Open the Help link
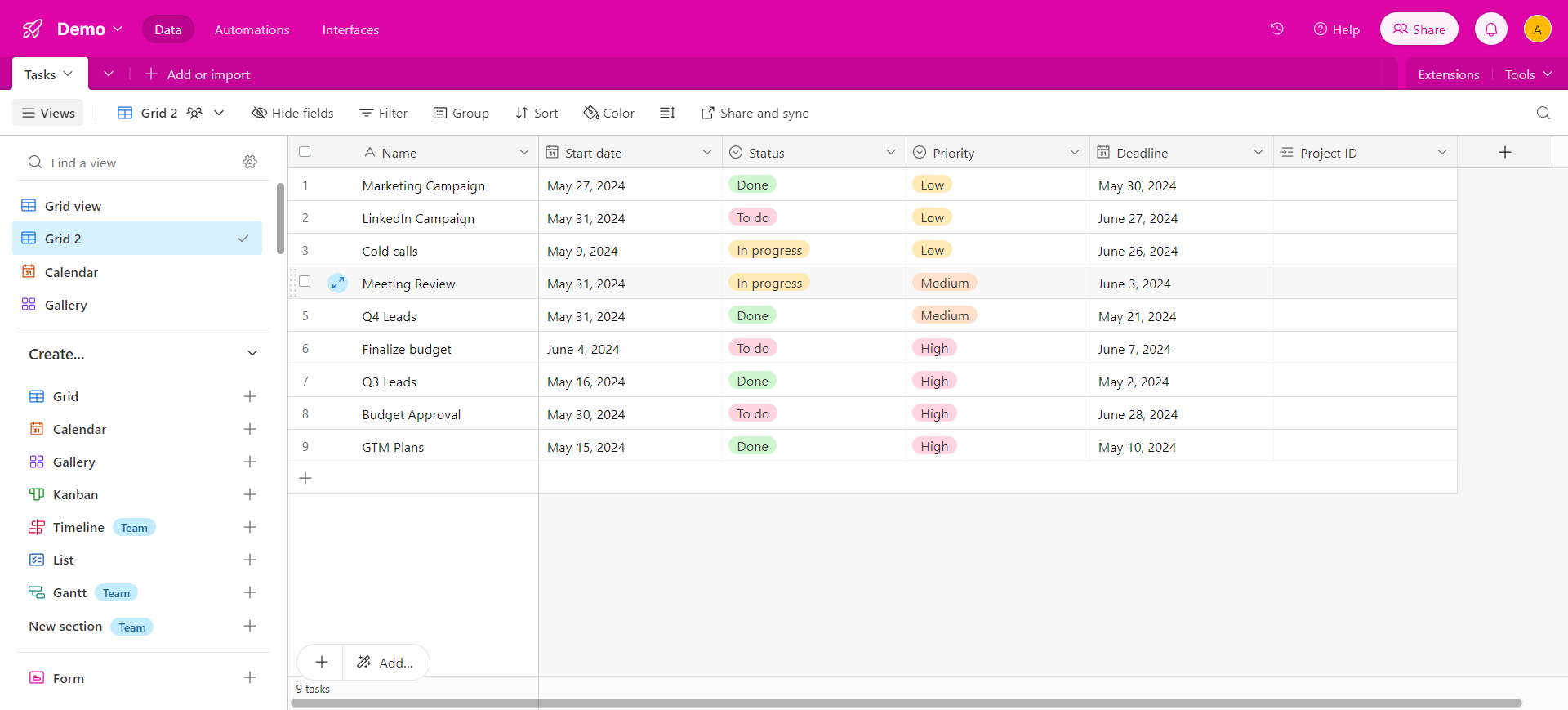Viewport: 1568px width, 710px height. coord(1336,29)
